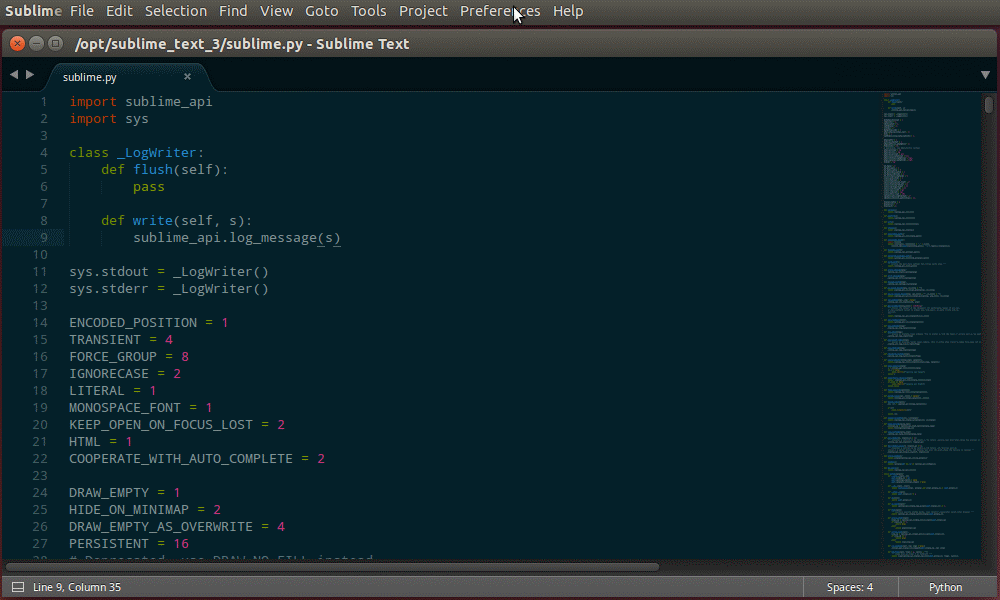1000x600 pixels.
Task: Click 'sublime_api.log_message(s)' on line 9
Action: pyautogui.click(x=237, y=238)
